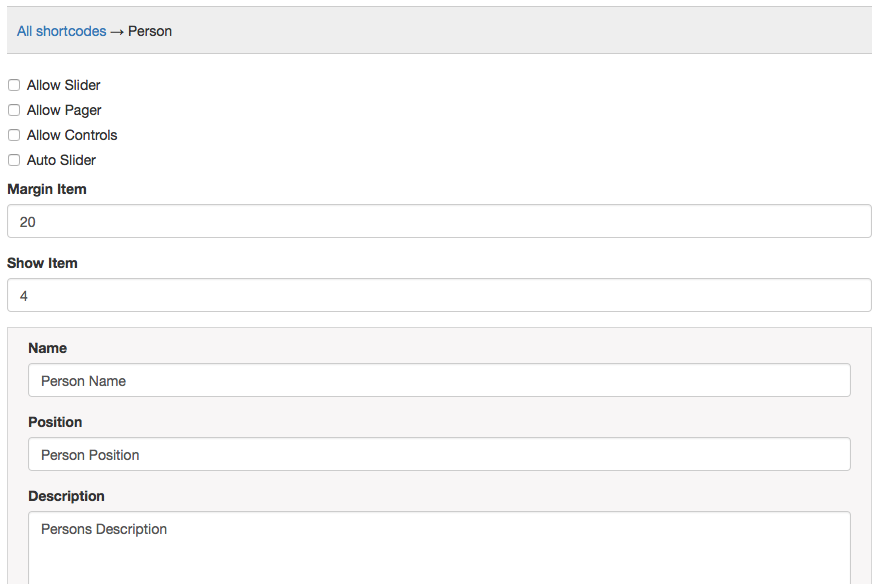The width and height of the screenshot is (880, 584).
Task: Toggle the Allow Controls checkbox
Action: (x=14, y=135)
